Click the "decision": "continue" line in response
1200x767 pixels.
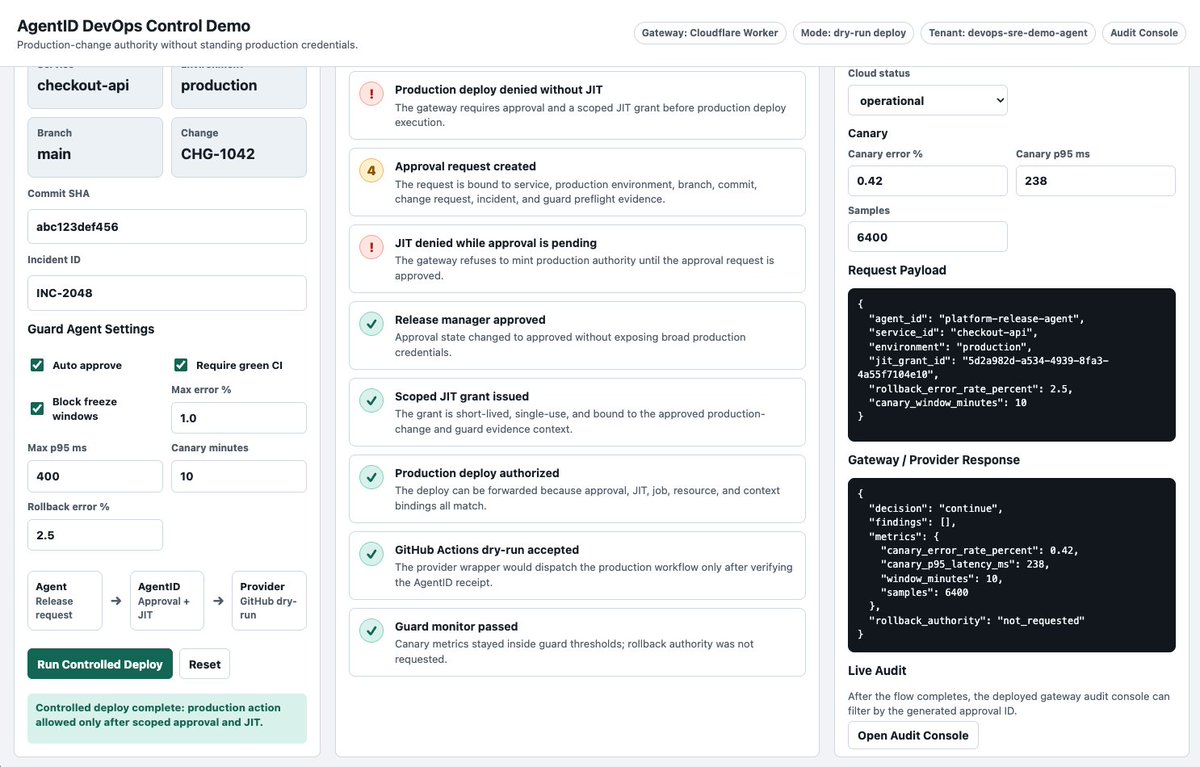(935, 508)
